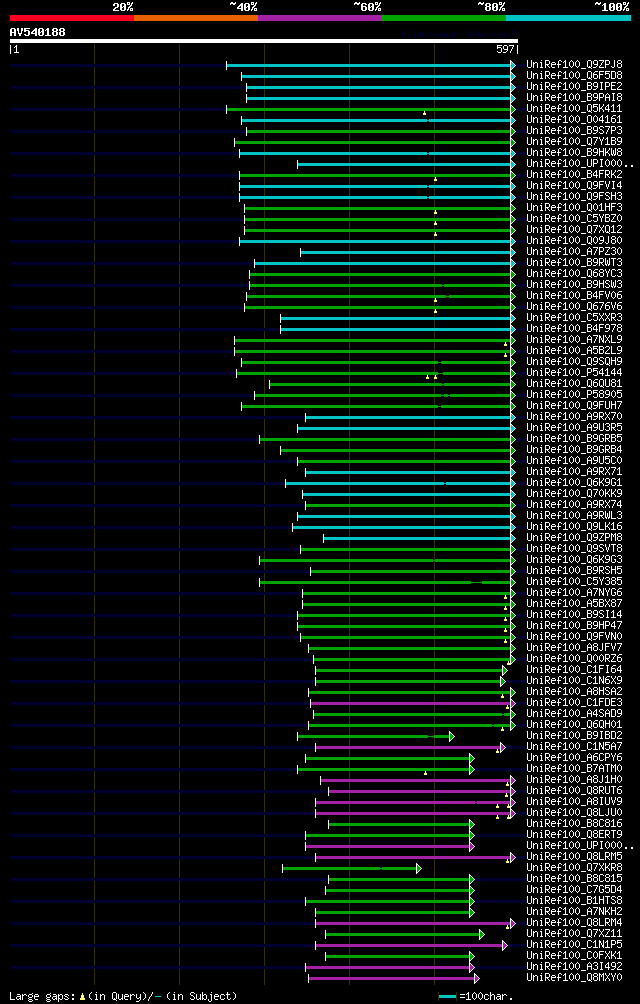Click the UniRef100_Q9FSH3 label
This screenshot has width=640, height=1004.
(574, 196)
